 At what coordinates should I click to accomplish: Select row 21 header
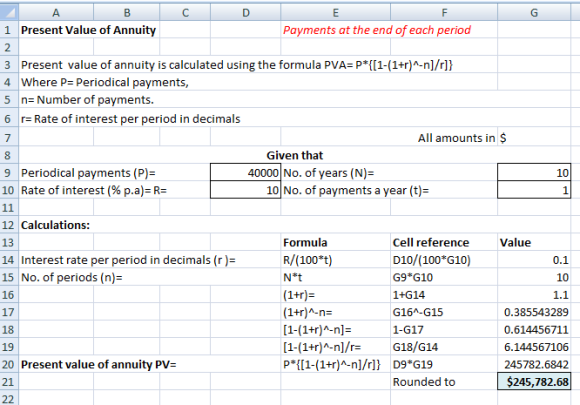pyautogui.click(x=9, y=382)
